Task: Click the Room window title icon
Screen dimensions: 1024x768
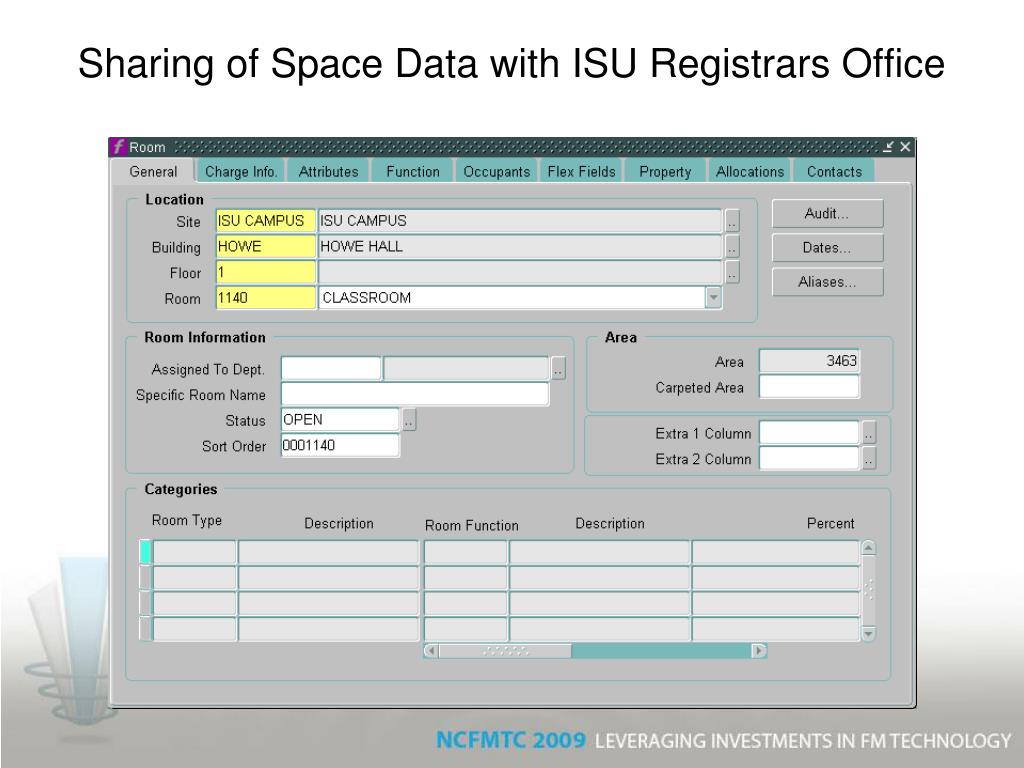Action: (x=119, y=147)
